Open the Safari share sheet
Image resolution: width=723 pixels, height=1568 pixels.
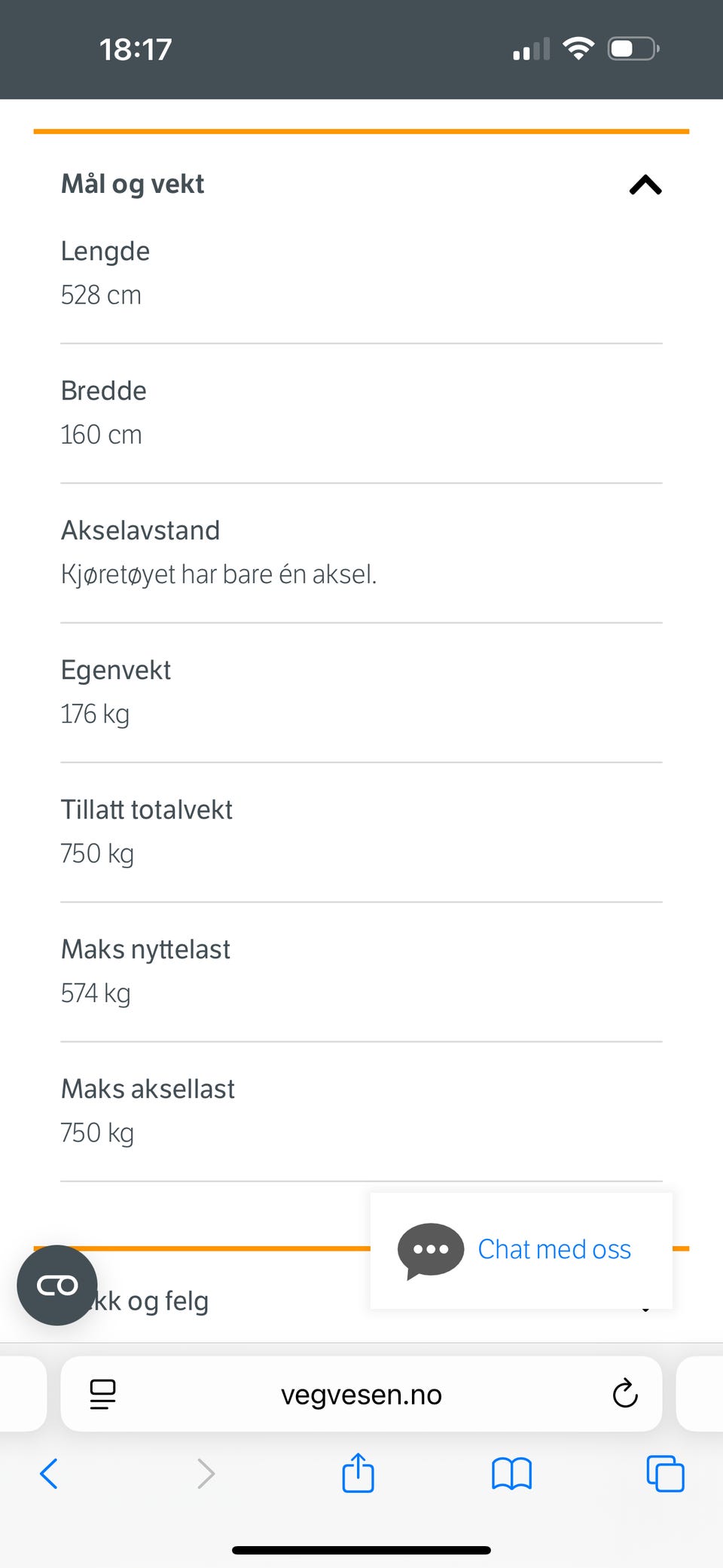point(358,1473)
